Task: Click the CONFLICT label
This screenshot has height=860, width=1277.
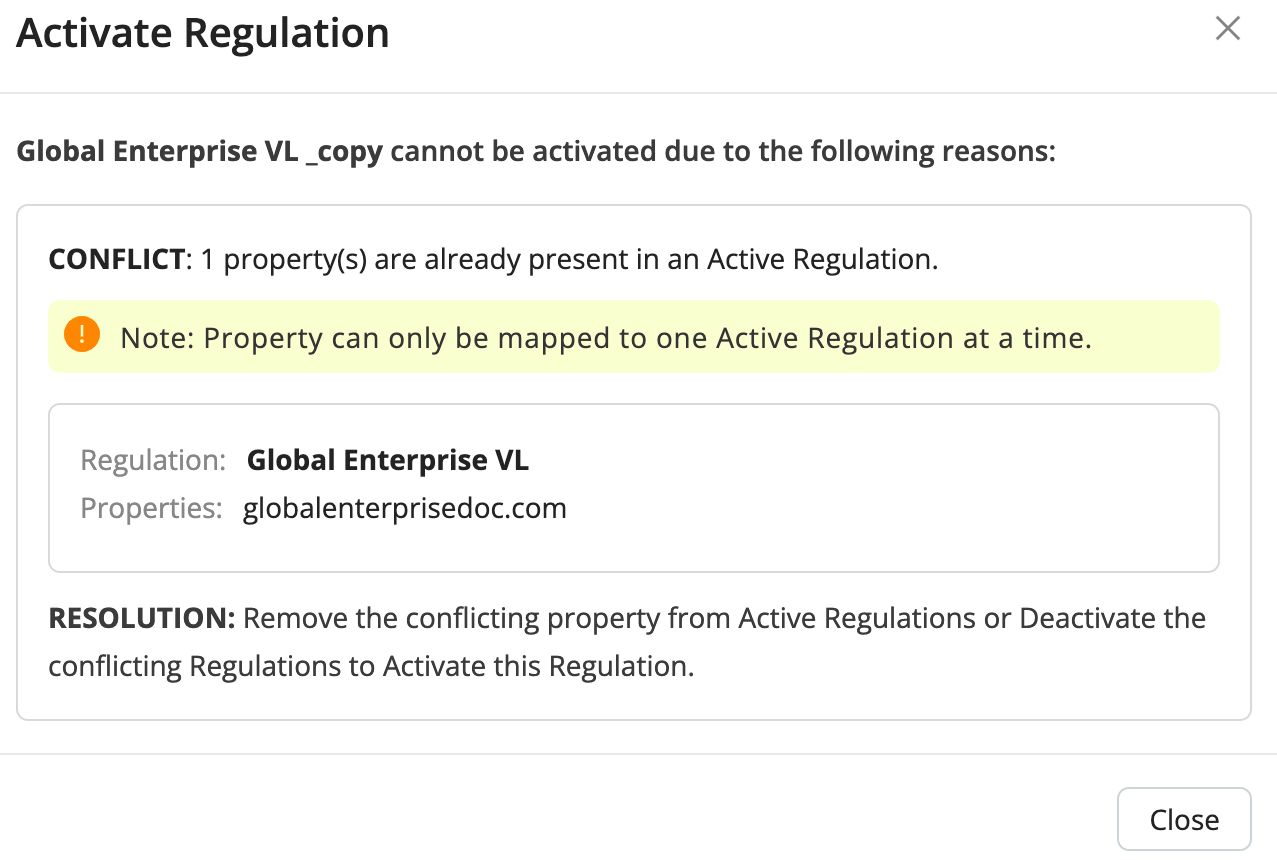Action: (117, 260)
